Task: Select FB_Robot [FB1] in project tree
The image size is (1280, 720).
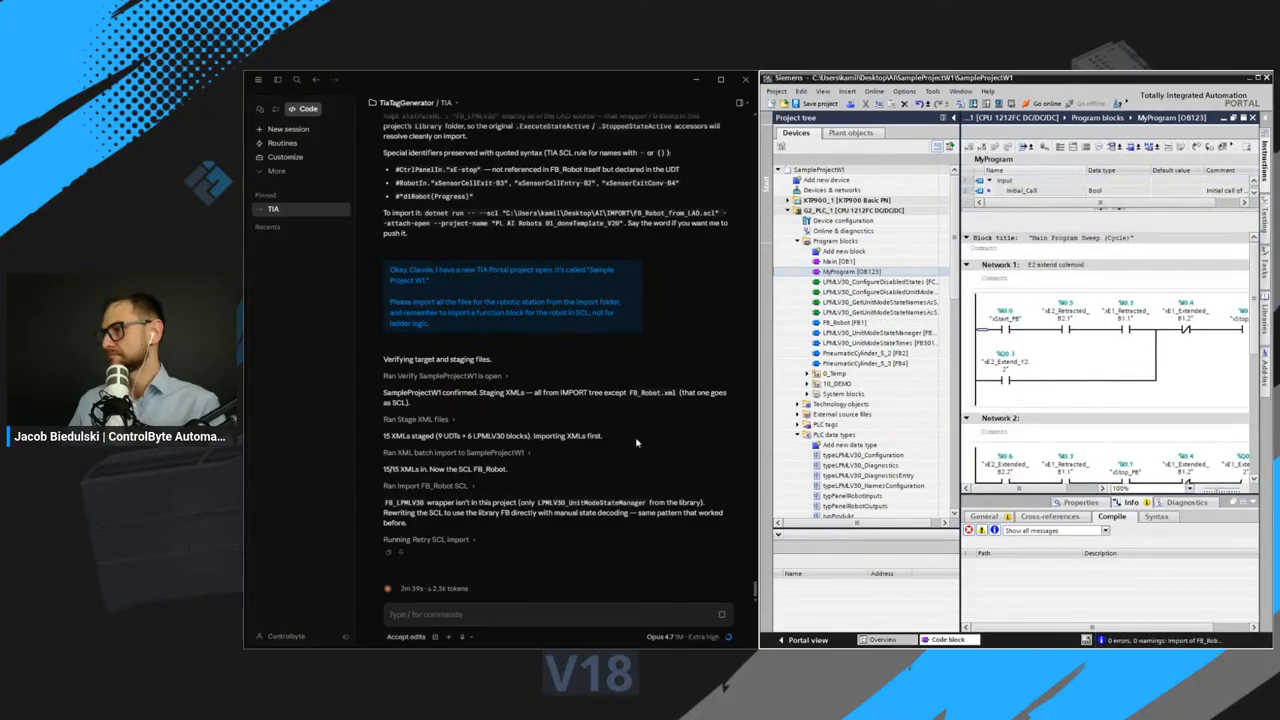Action: (x=844, y=323)
